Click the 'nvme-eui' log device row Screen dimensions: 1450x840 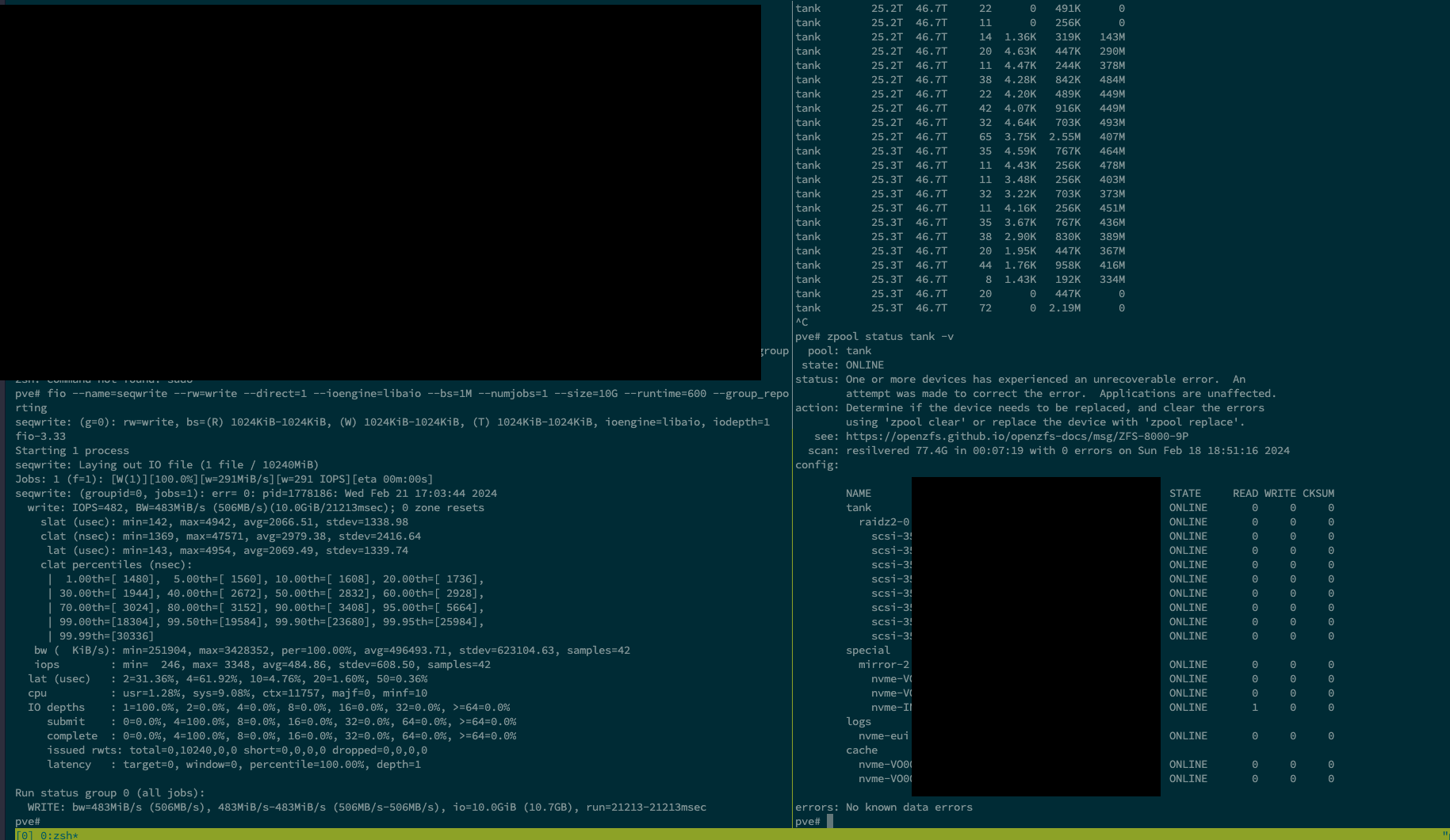[884, 735]
